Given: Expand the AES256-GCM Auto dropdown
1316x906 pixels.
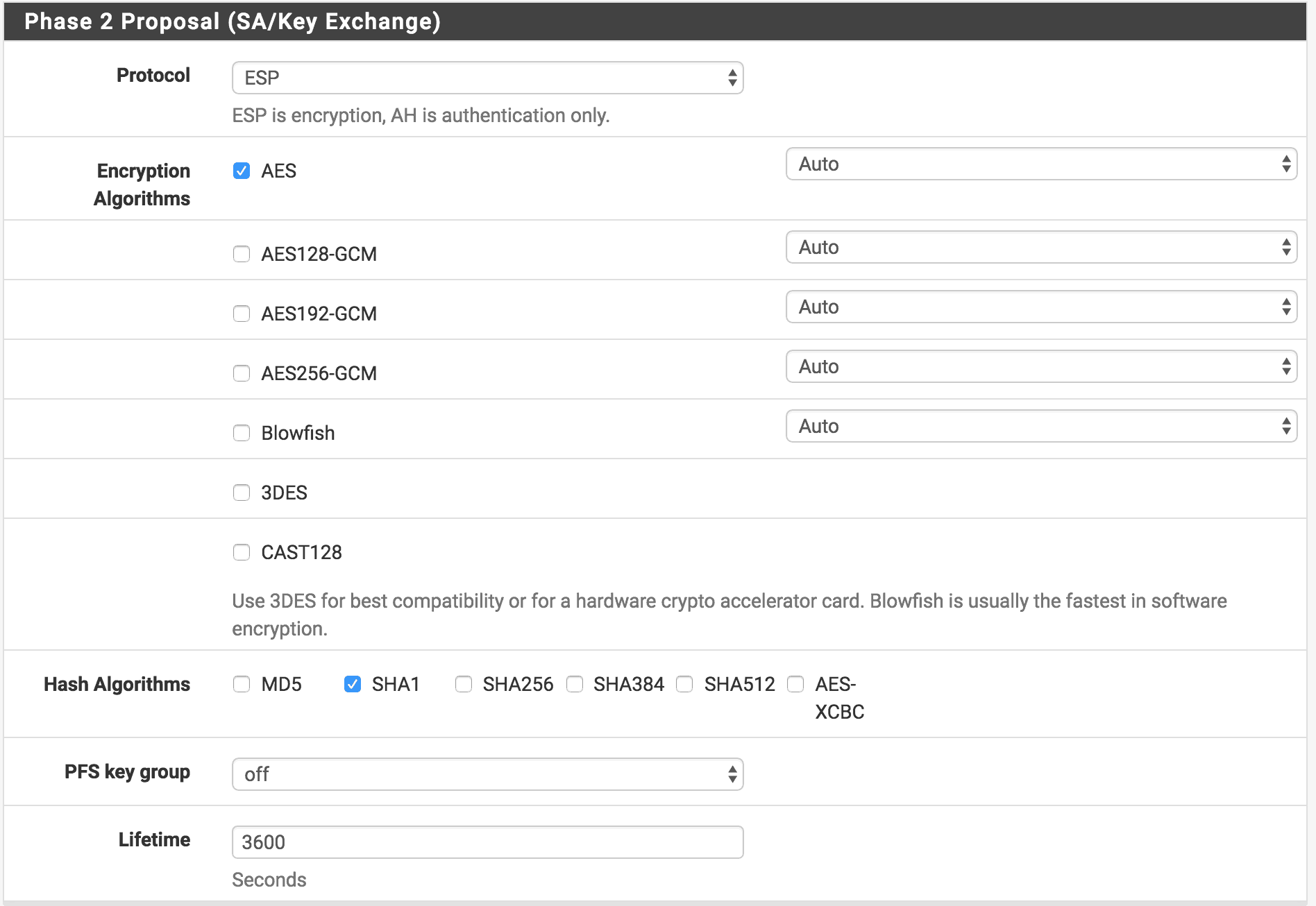Looking at the screenshot, I should point(1041,366).
